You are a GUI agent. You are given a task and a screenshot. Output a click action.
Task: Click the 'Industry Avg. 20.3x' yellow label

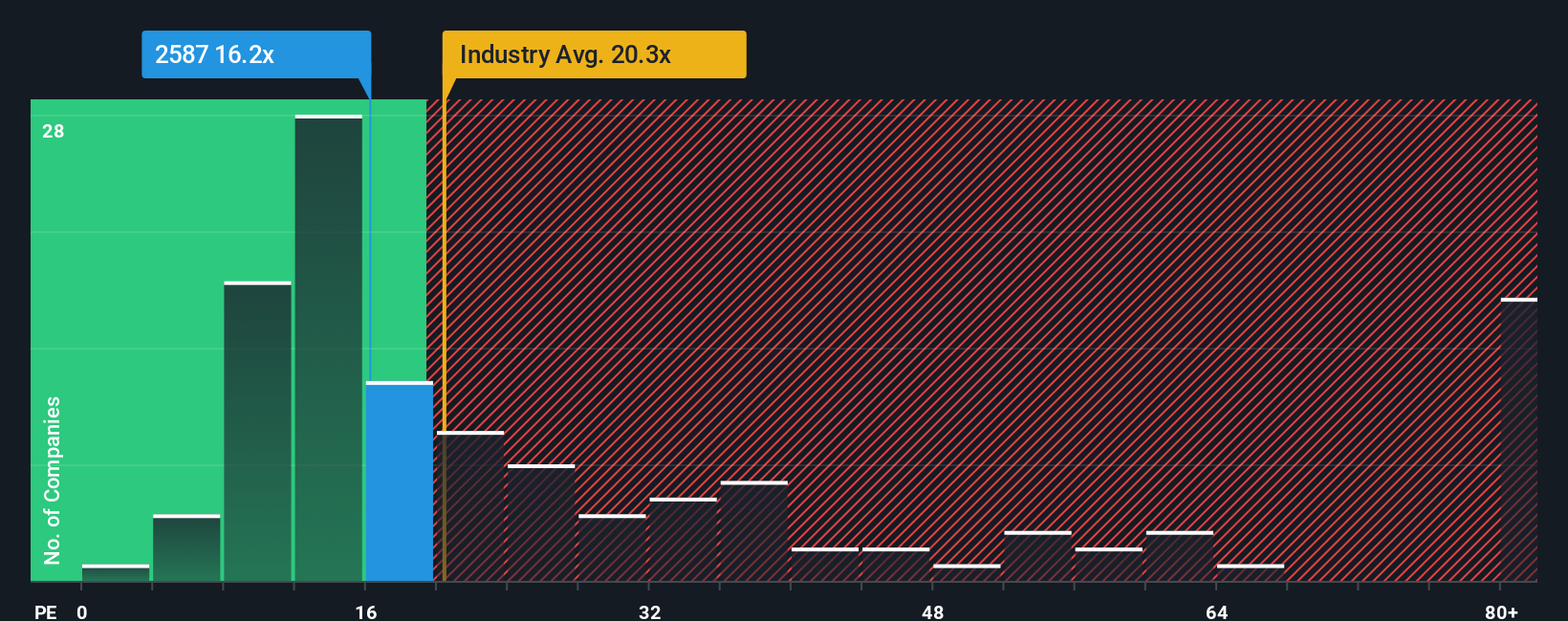coord(594,54)
